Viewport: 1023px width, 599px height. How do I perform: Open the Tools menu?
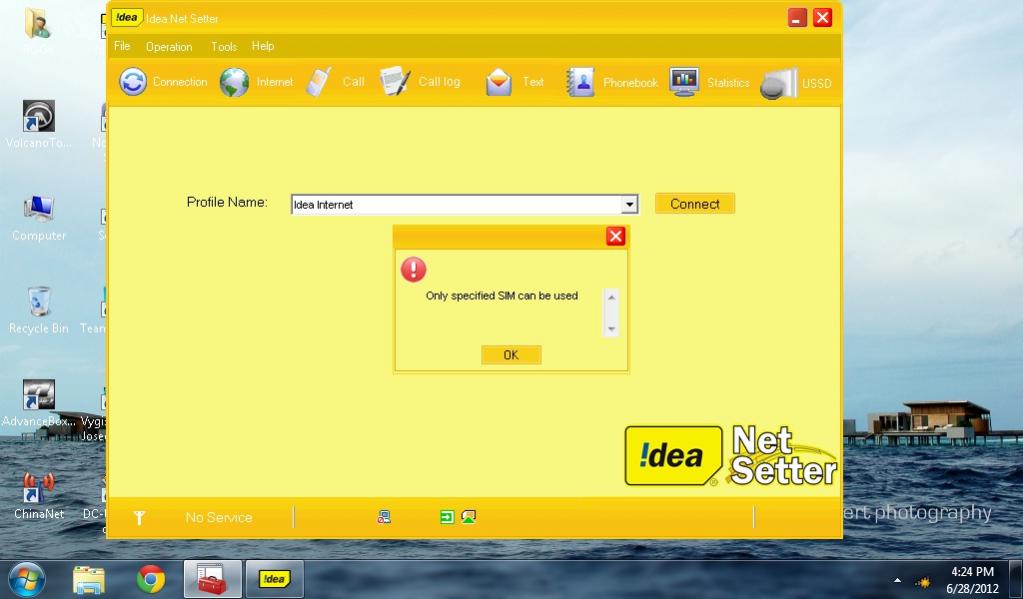click(224, 46)
